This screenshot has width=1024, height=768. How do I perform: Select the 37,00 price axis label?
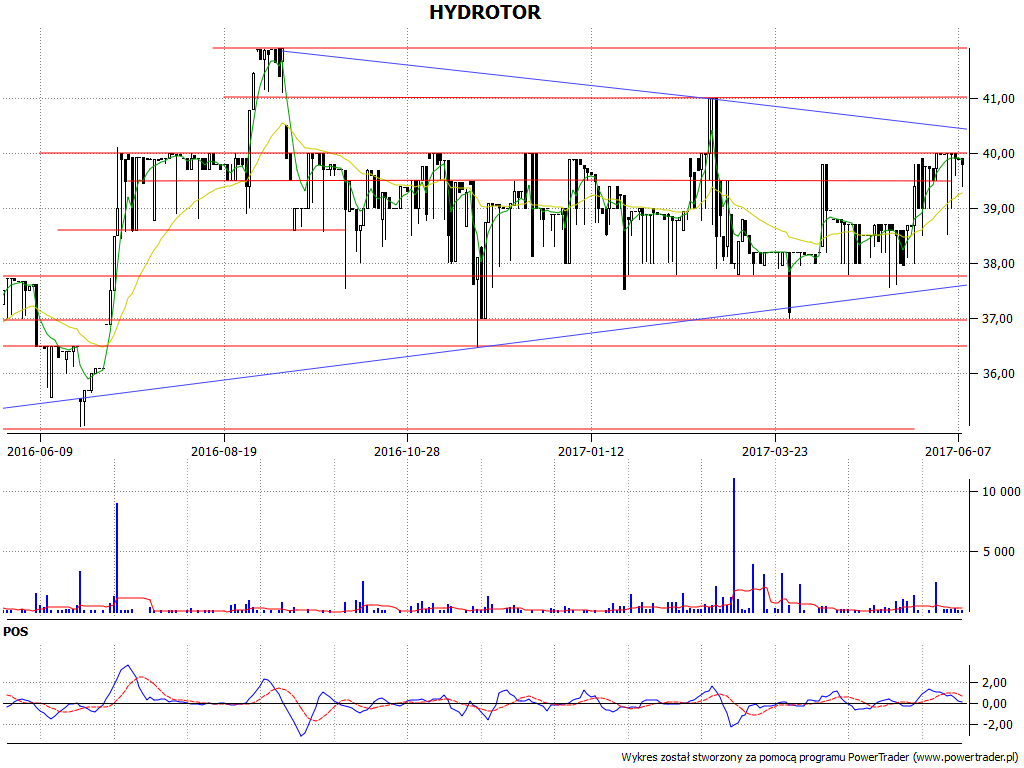pos(998,319)
